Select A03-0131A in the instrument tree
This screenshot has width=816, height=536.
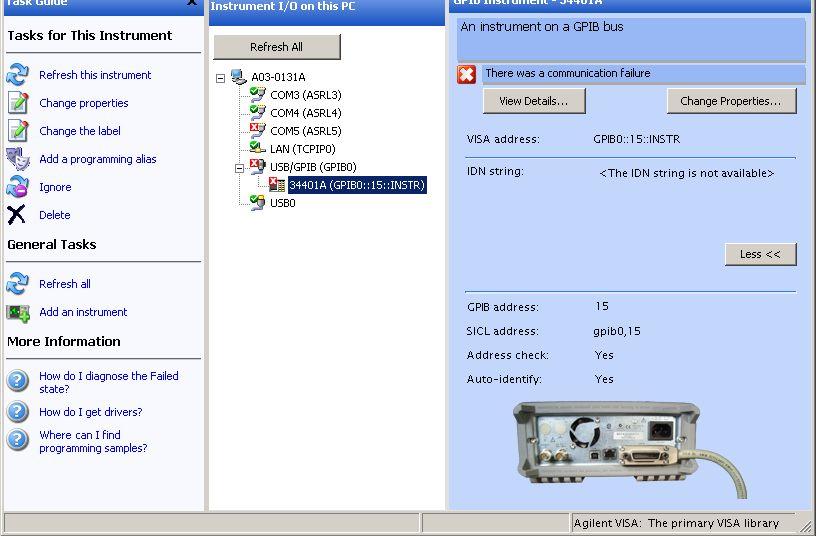[x=278, y=77]
